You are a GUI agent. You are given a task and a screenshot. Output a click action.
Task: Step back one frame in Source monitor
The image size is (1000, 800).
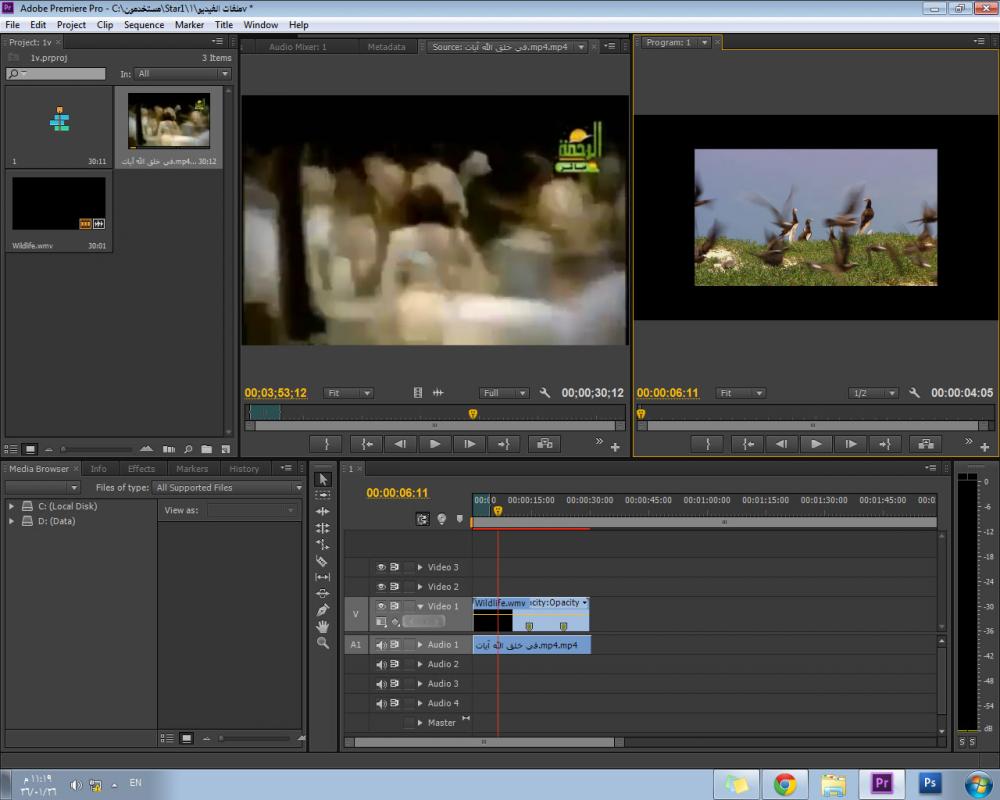coord(400,444)
